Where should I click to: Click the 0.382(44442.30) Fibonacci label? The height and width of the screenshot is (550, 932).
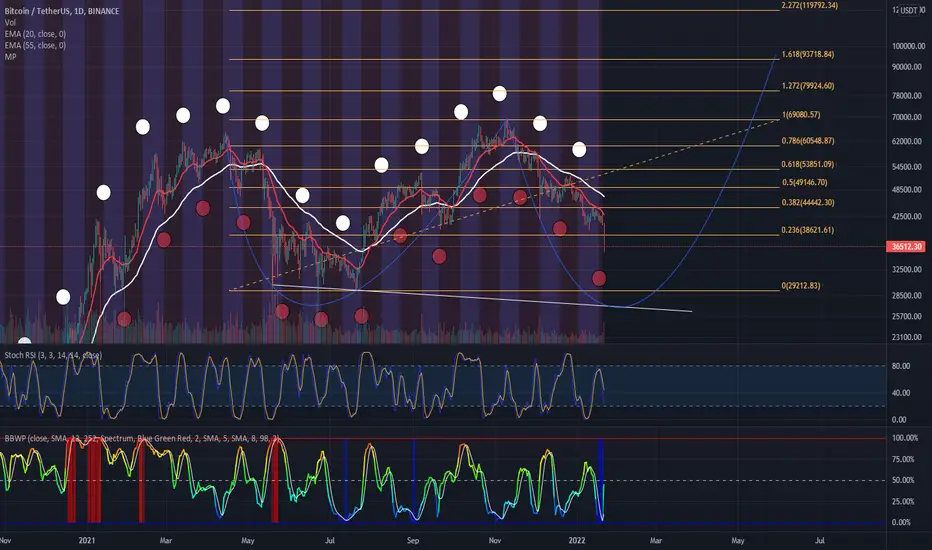(807, 202)
